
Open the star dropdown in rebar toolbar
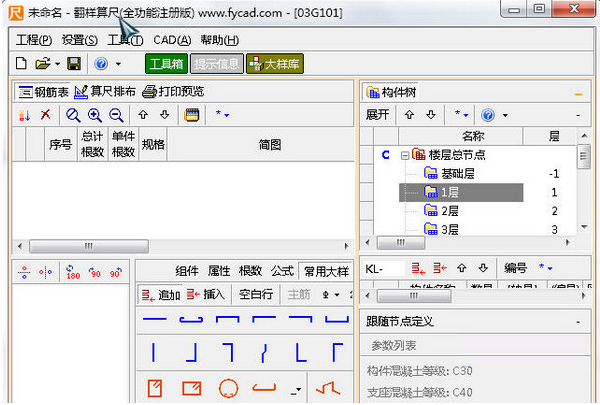click(x=222, y=114)
